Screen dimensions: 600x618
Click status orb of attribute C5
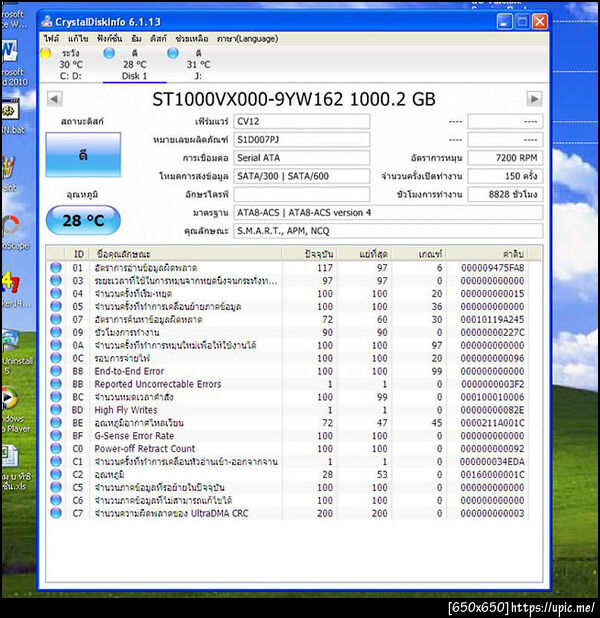[56, 487]
